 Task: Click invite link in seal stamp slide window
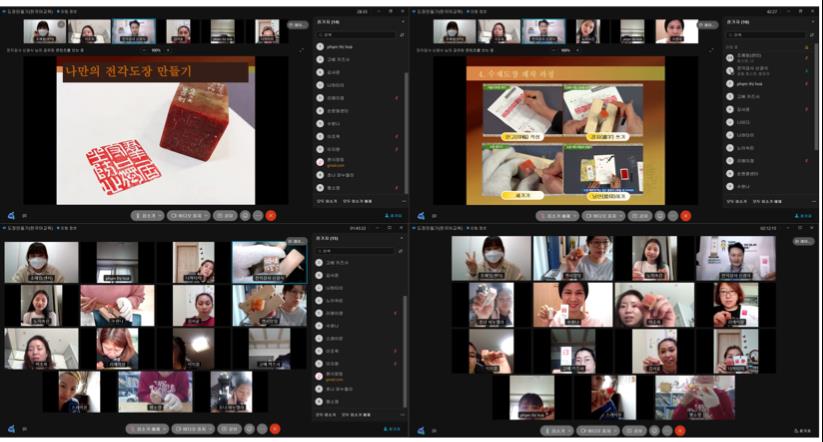point(394,216)
